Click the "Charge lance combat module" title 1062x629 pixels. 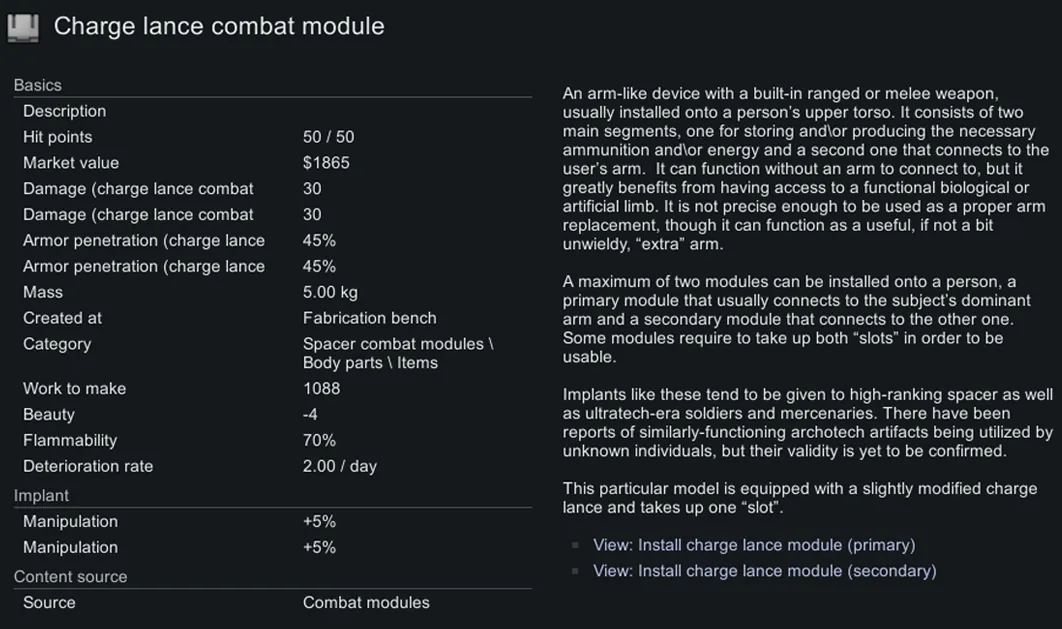(x=218, y=27)
